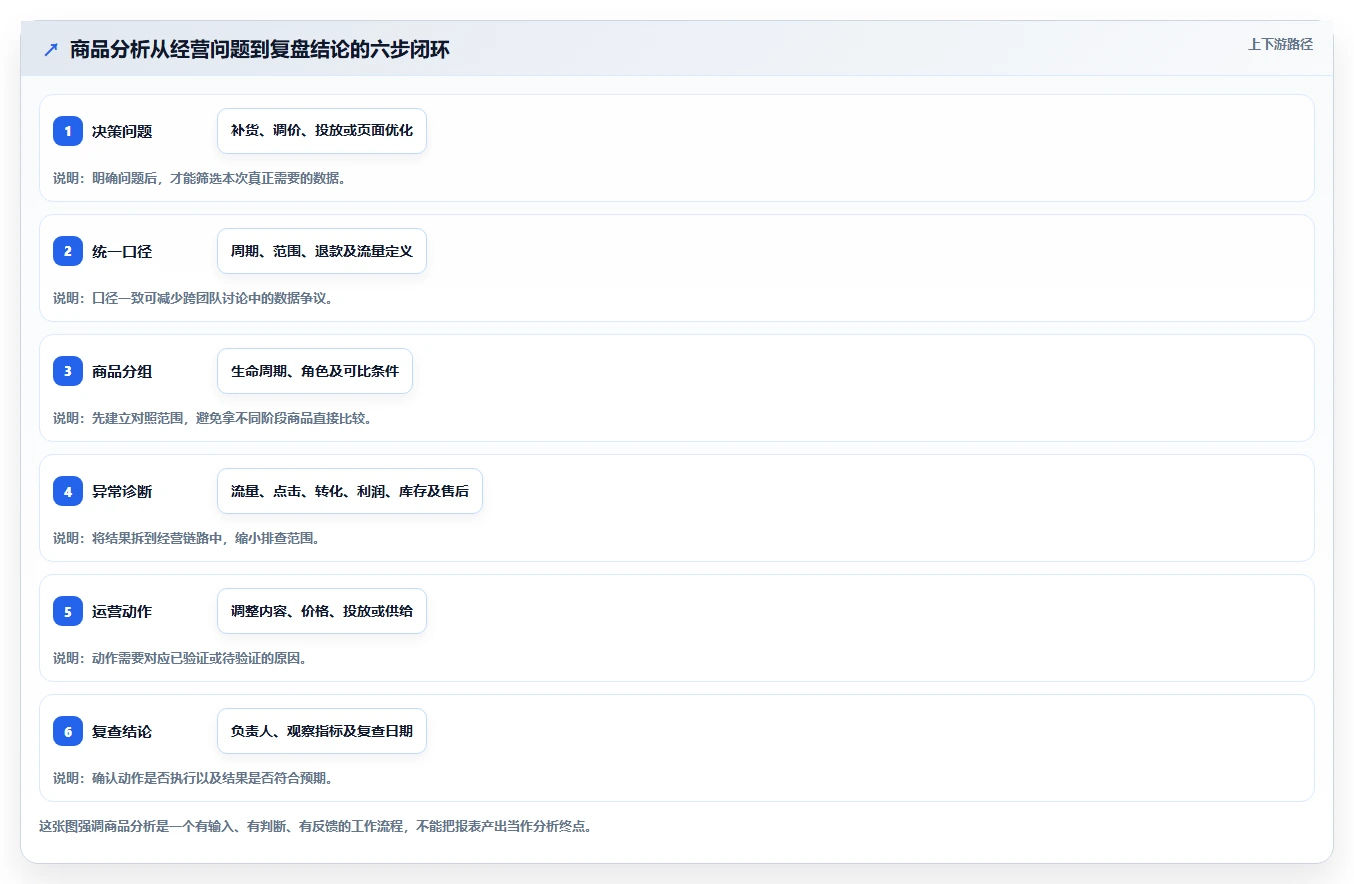Click step number 1 badge
Image resolution: width=1354 pixels, height=884 pixels.
(x=68, y=131)
